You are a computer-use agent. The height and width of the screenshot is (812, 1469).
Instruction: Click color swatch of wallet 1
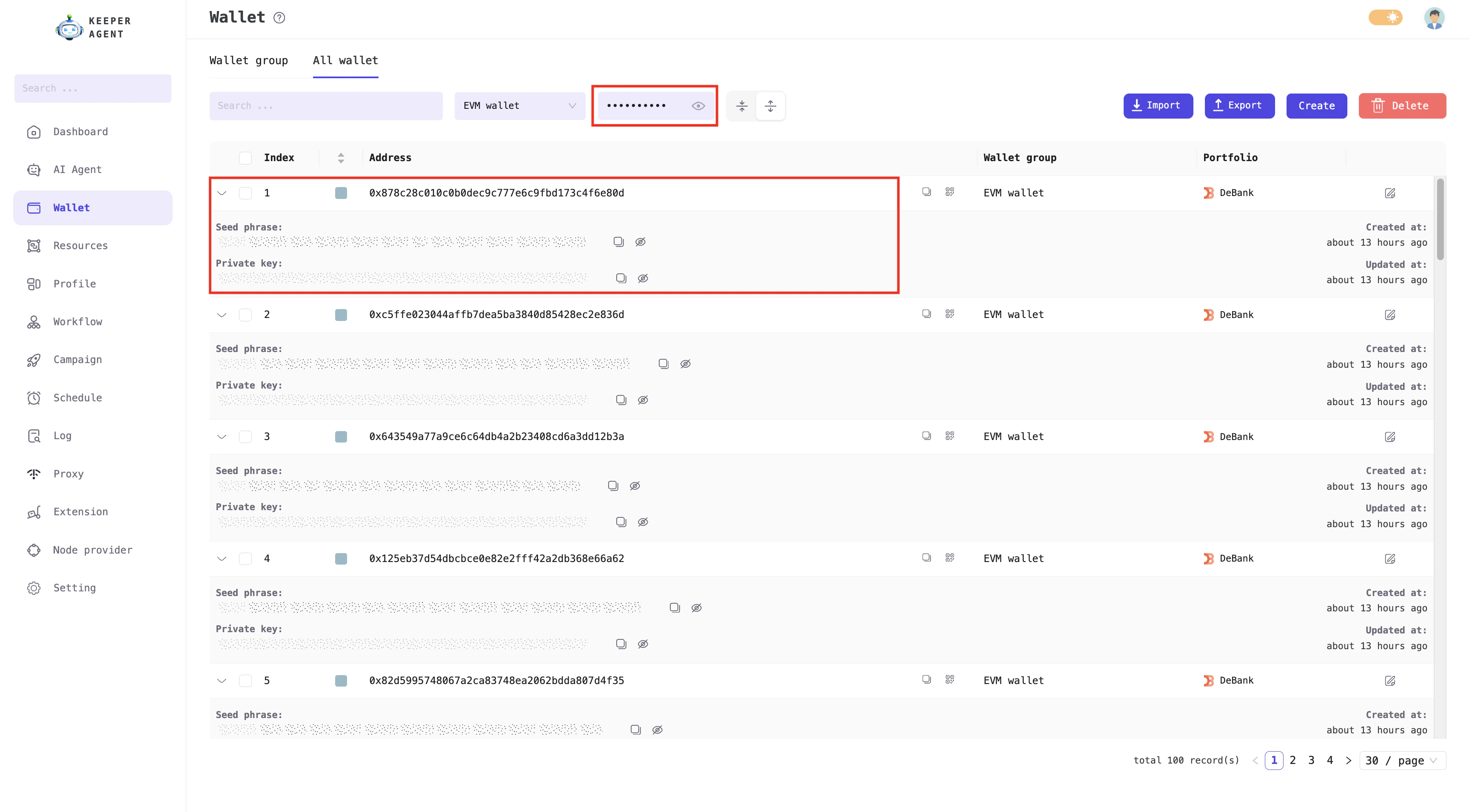[341, 193]
